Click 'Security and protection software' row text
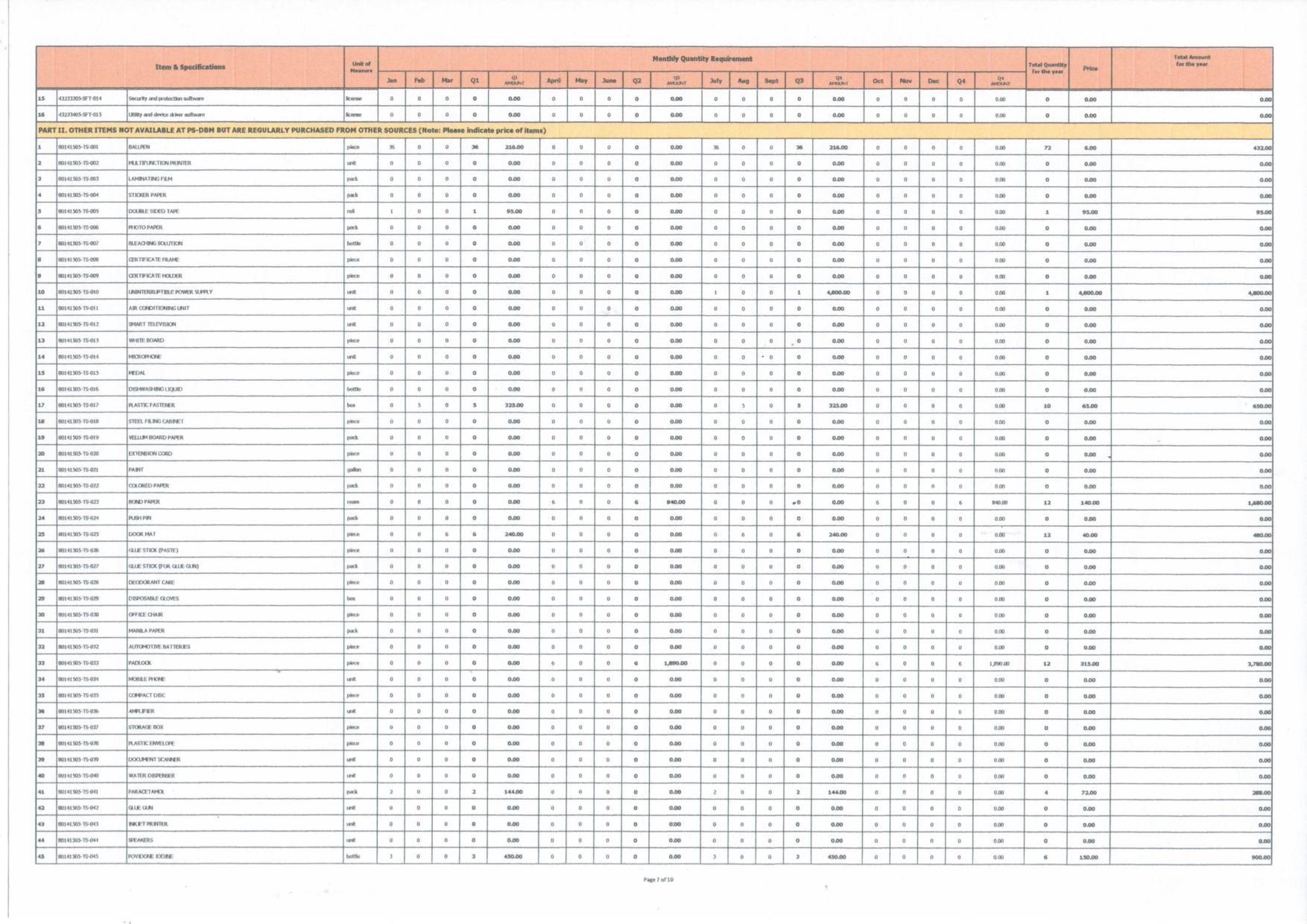Viewport: 1307px width, 924px height. click(165, 98)
